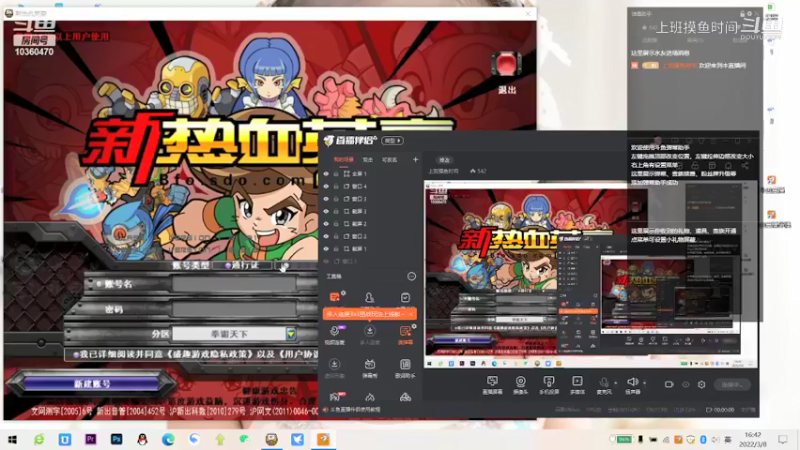Toggle eye icon for 截屏 3 source

pos(326,211)
